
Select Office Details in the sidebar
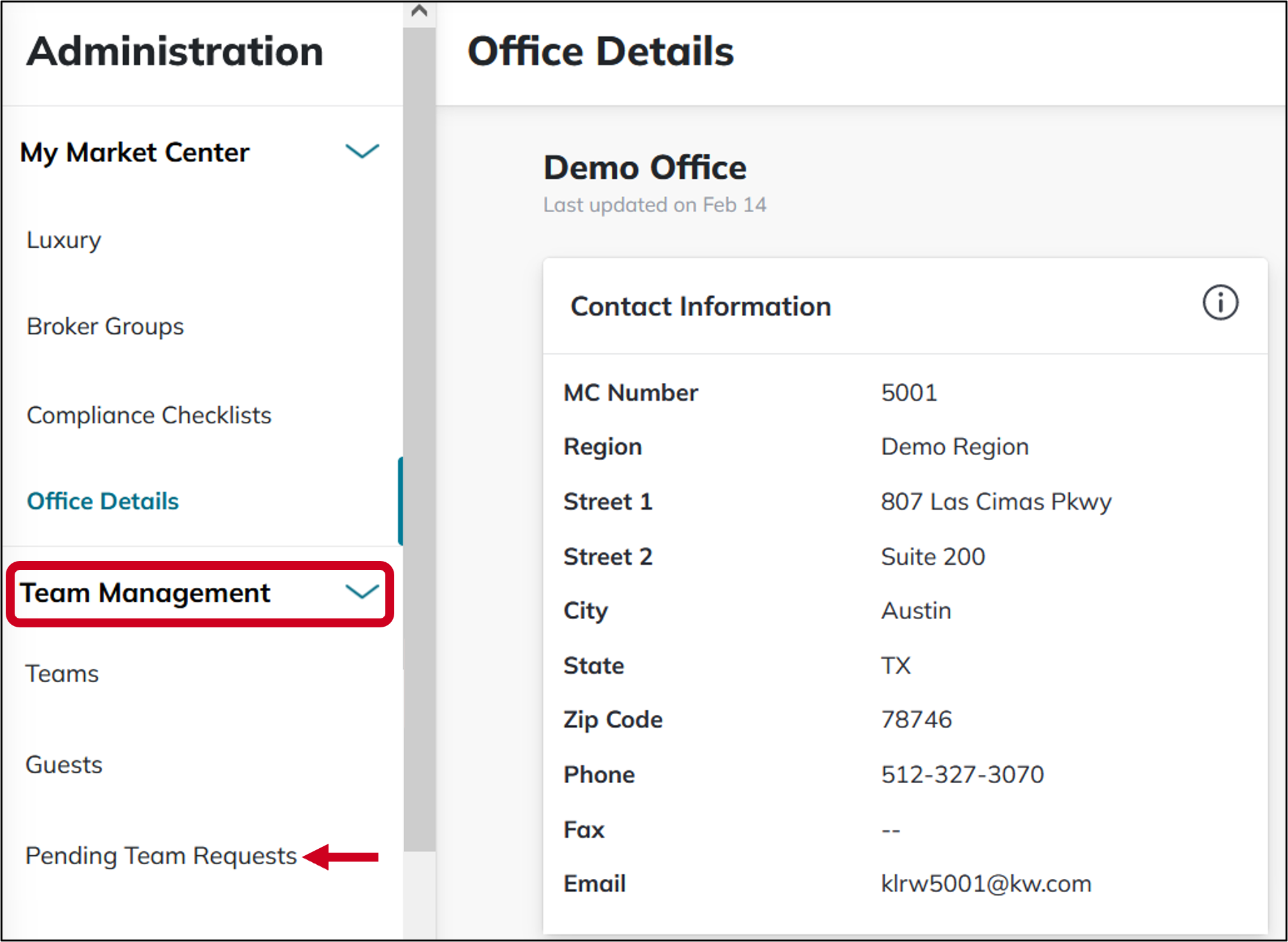coord(103,501)
